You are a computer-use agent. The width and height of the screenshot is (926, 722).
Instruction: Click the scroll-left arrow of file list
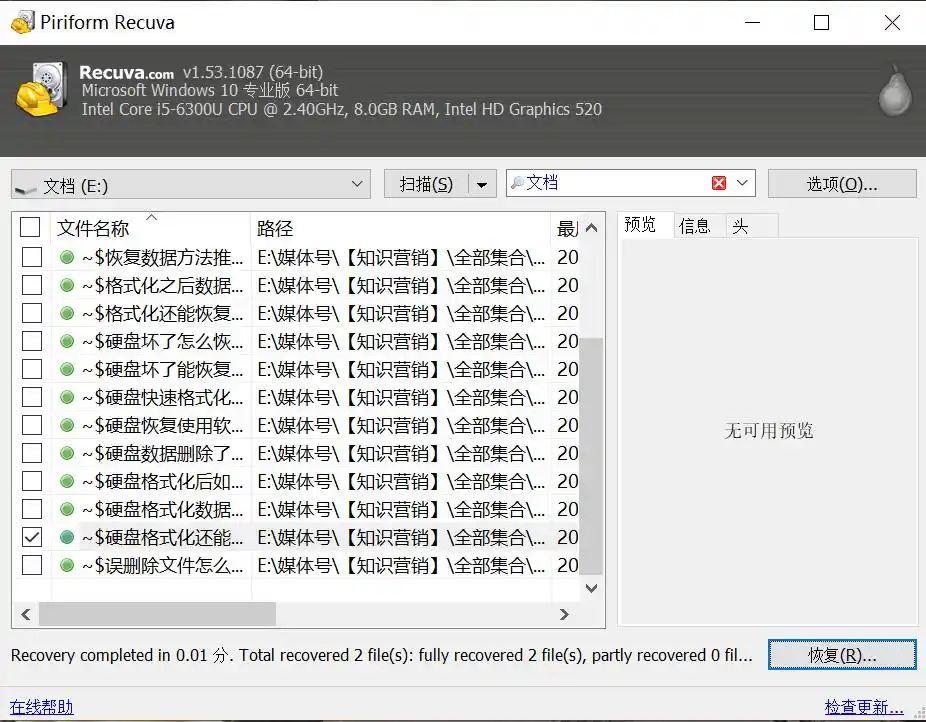[25, 615]
